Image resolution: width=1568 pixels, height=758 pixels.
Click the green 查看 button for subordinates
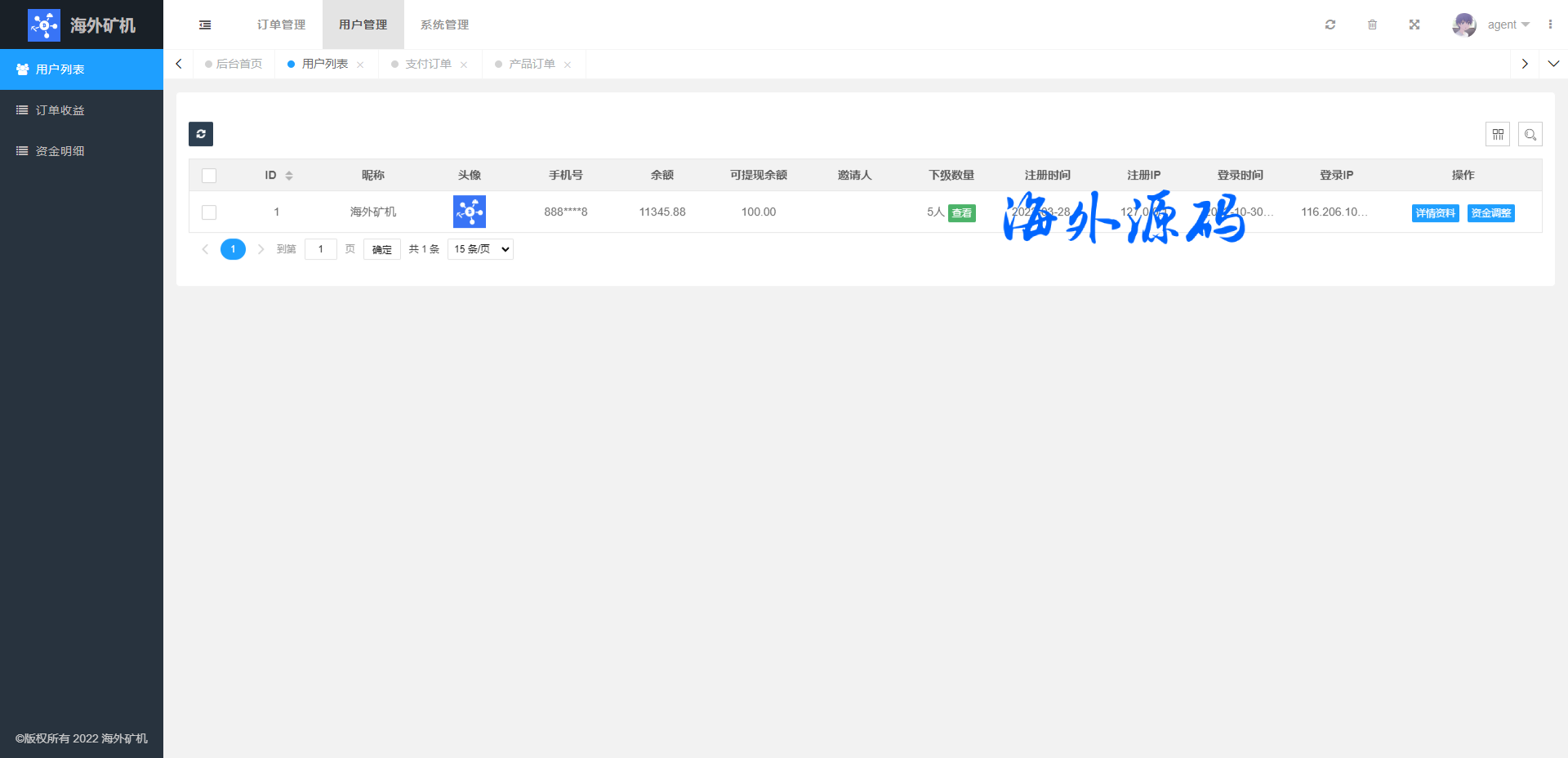961,213
